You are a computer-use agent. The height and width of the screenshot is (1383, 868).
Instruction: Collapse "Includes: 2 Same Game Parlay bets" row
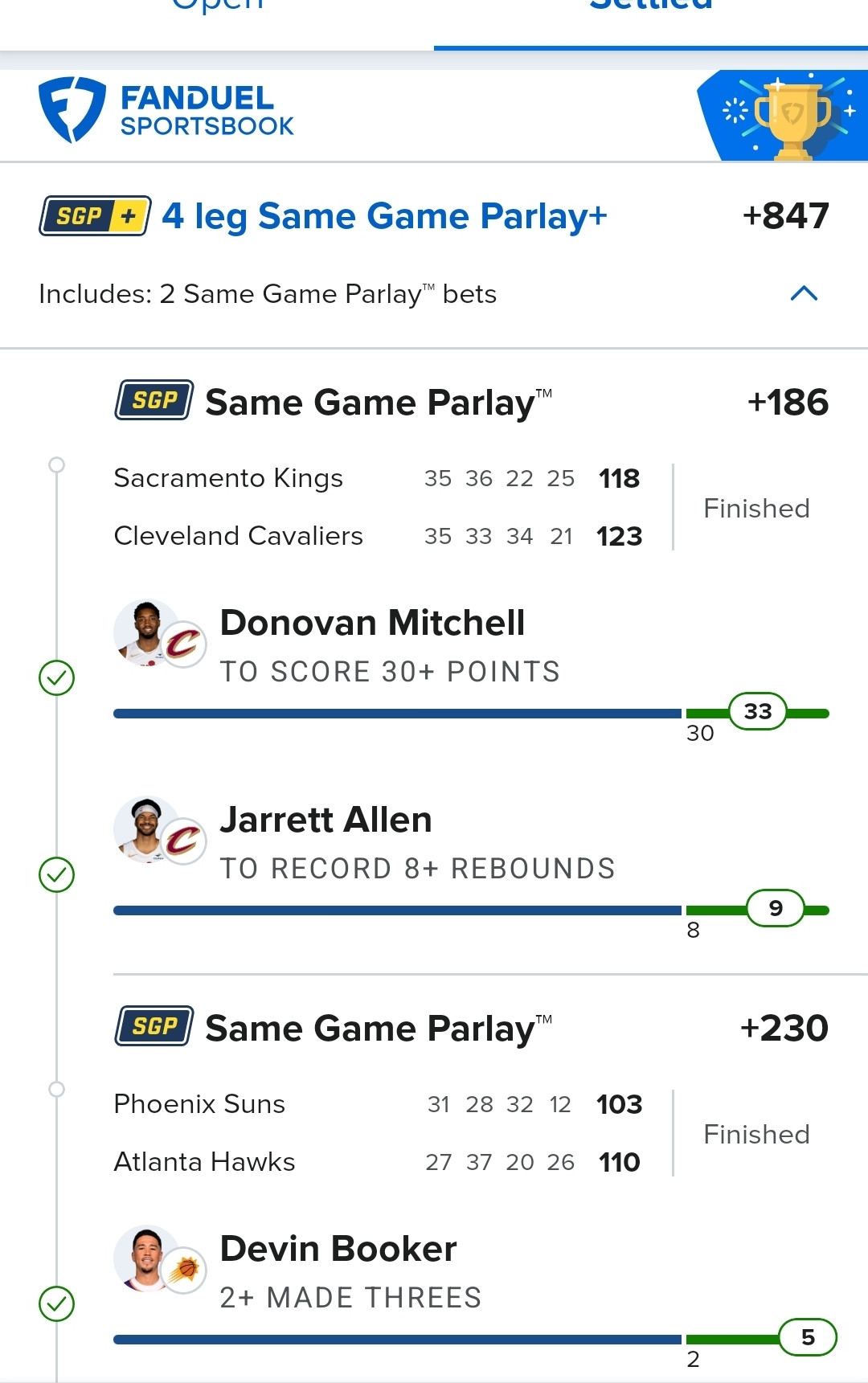click(268, 294)
